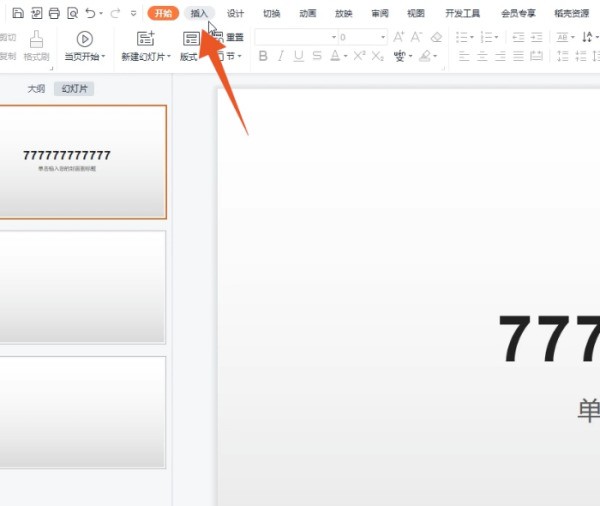Open the Insert (插入) ribbon tab

pyautogui.click(x=200, y=13)
